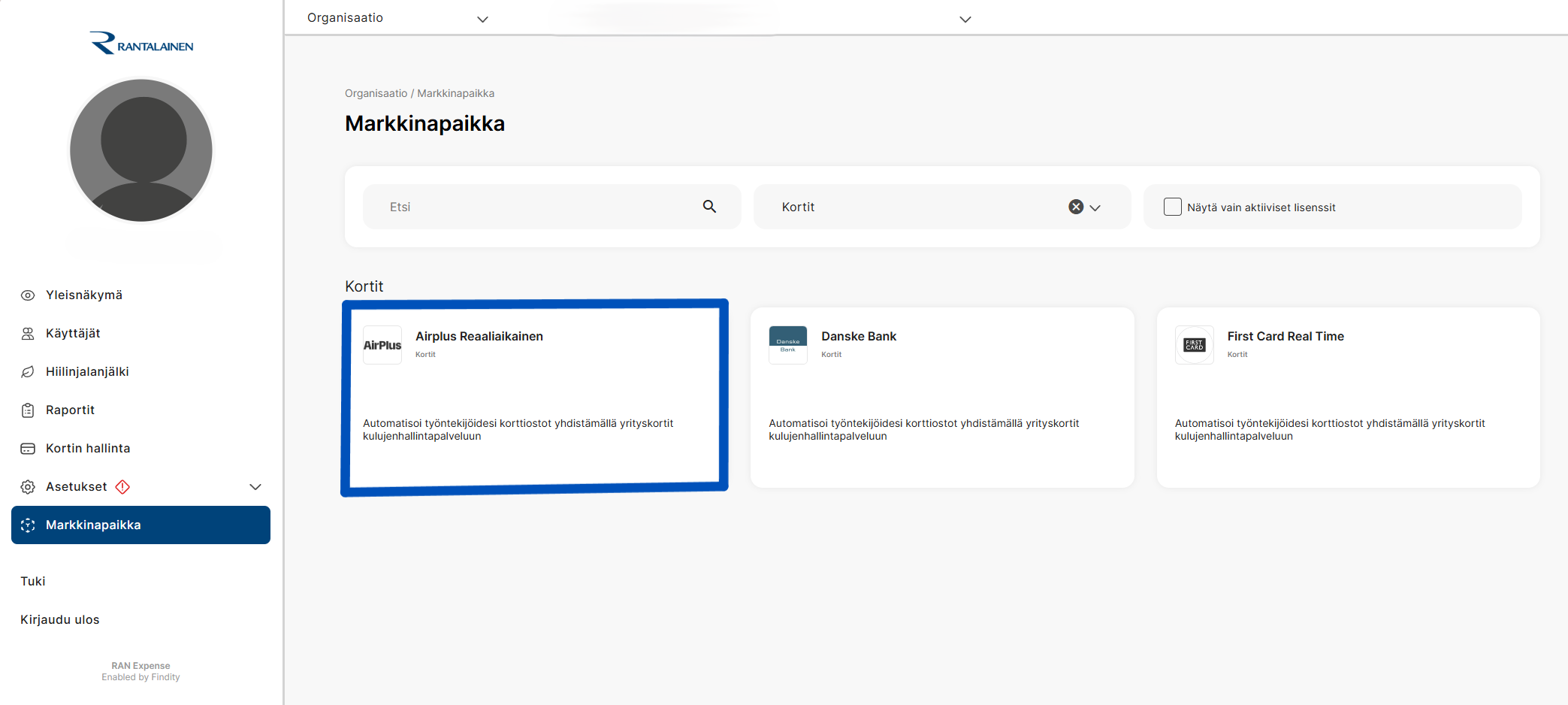Open Raportit menu item
Viewport: 1568px width, 705px height.
(x=140, y=410)
